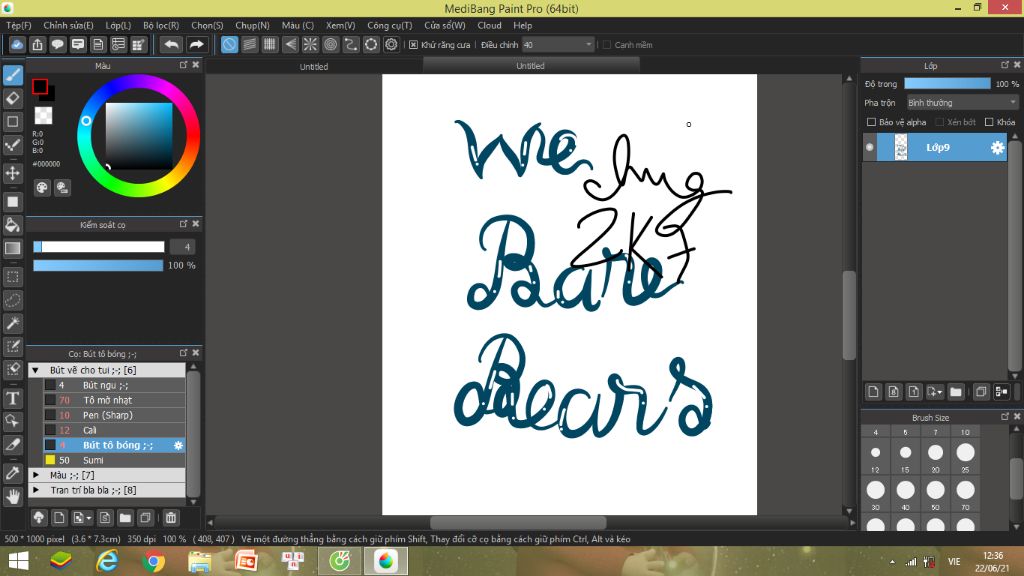The image size is (1024, 576).
Task: Open the Bộ lọc(R) menu
Action: (161, 25)
